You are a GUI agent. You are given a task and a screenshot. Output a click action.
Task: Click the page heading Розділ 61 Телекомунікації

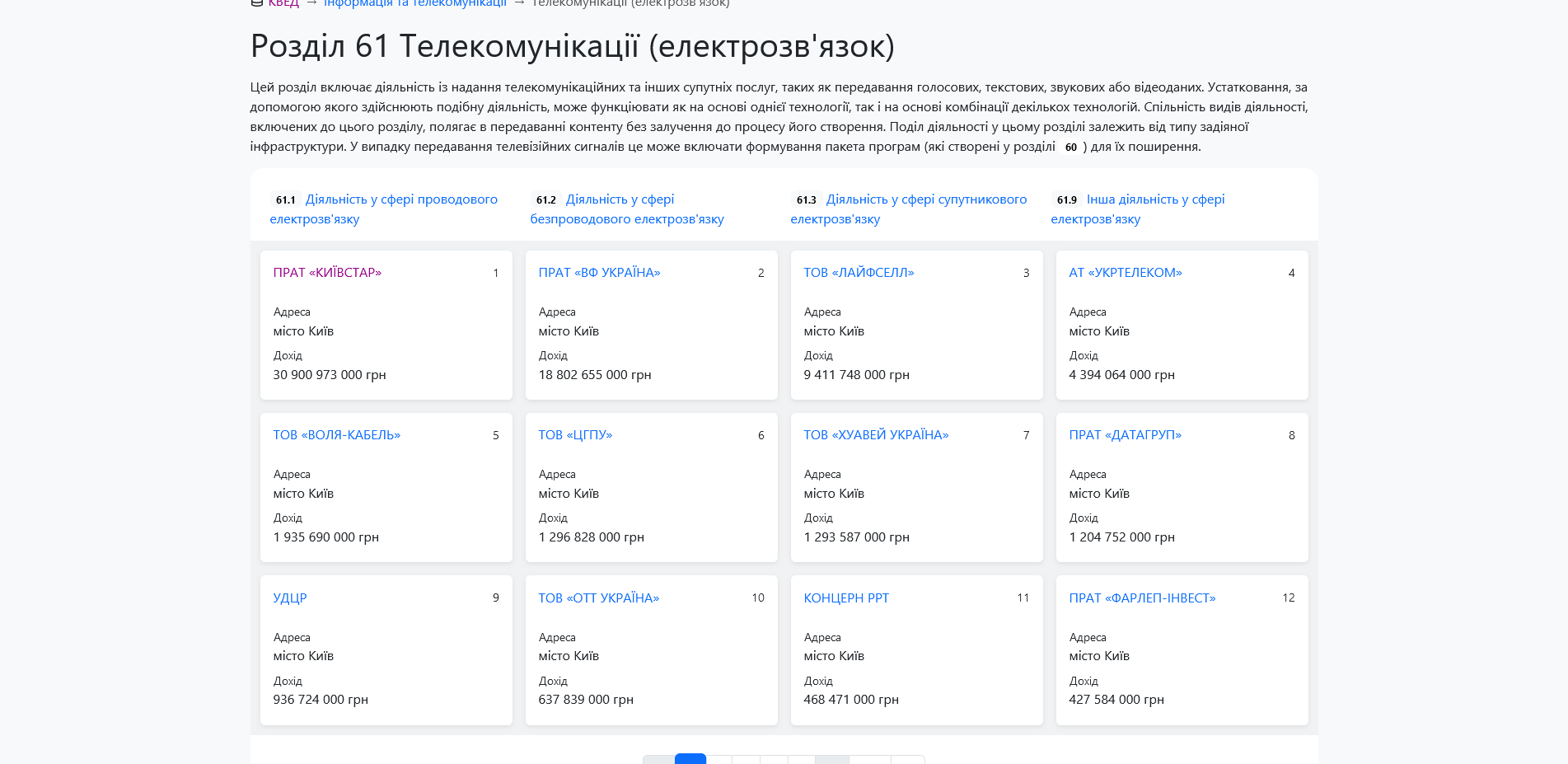[572, 46]
